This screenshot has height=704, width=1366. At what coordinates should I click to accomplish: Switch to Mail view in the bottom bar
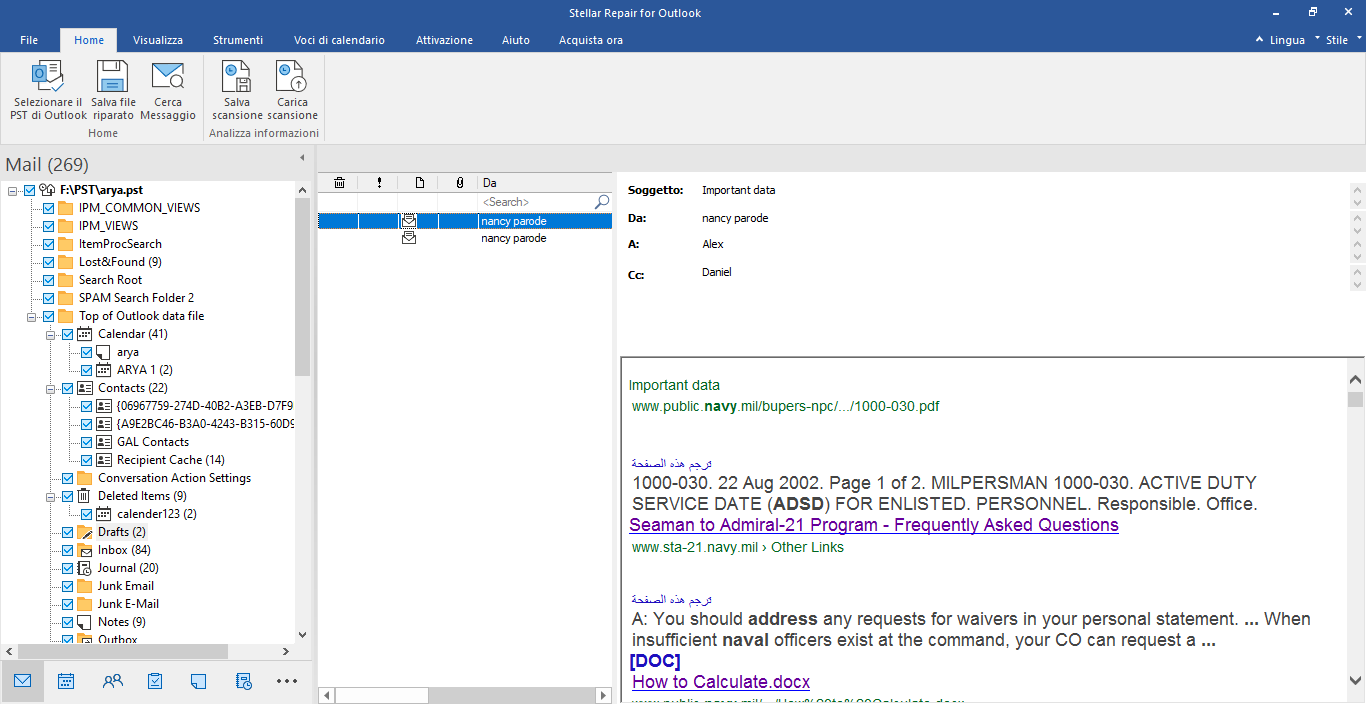click(22, 681)
